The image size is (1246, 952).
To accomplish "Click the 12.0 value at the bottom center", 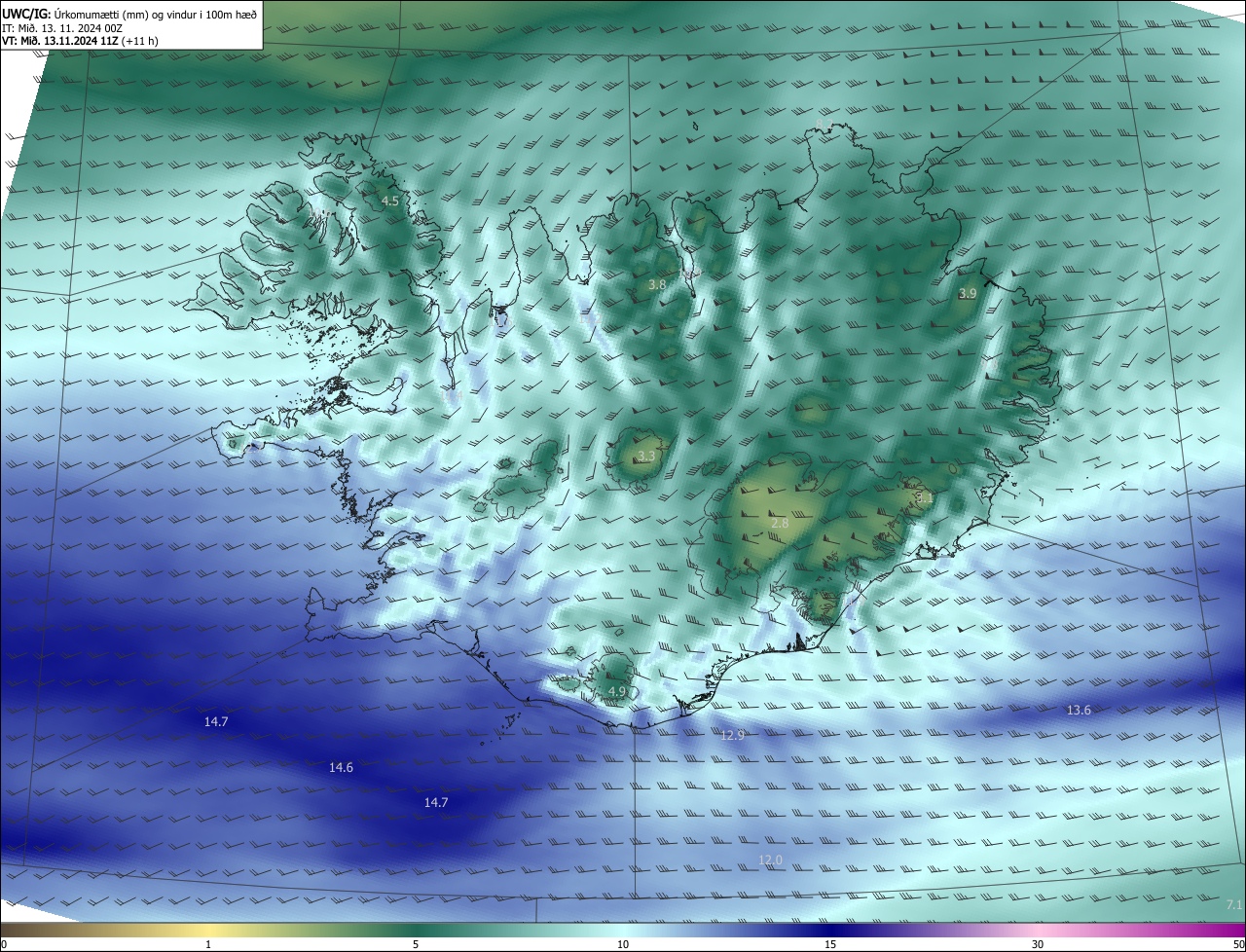I will (x=770, y=860).
